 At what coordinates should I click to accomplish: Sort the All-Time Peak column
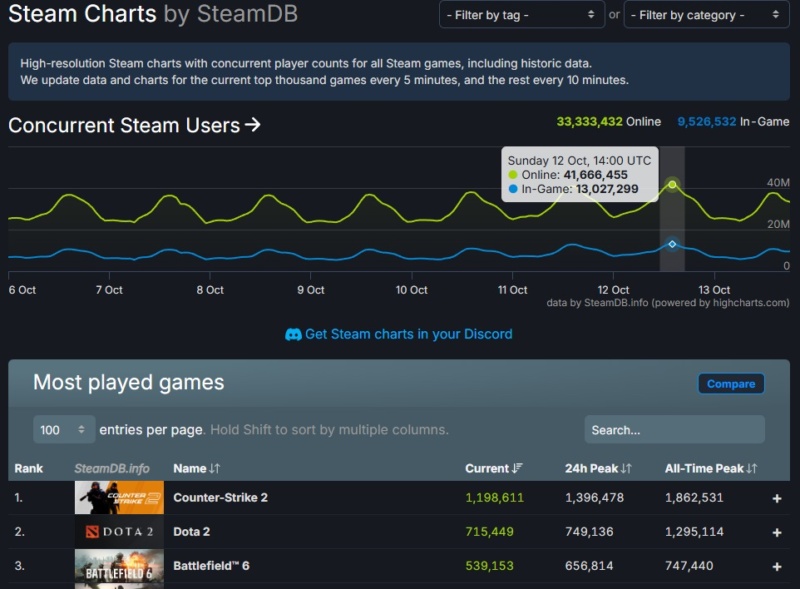pos(751,468)
